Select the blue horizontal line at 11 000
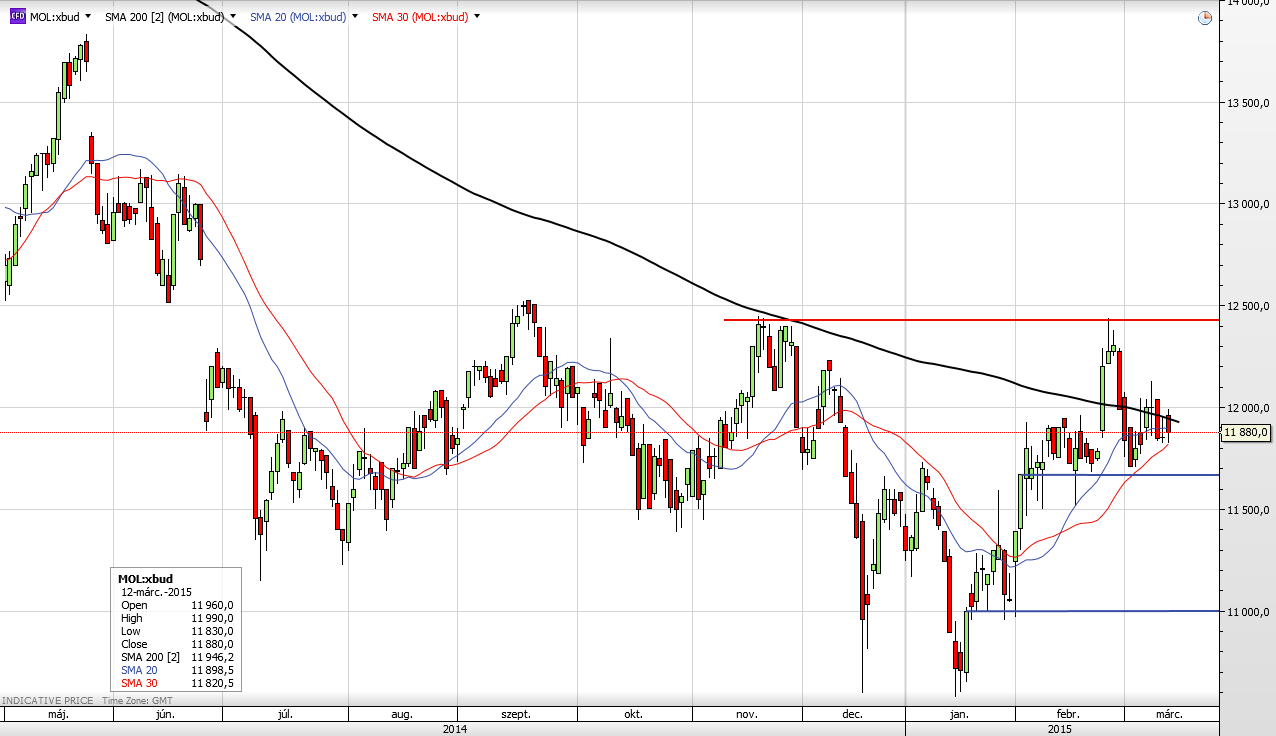Image resolution: width=1276 pixels, height=736 pixels. point(1092,610)
